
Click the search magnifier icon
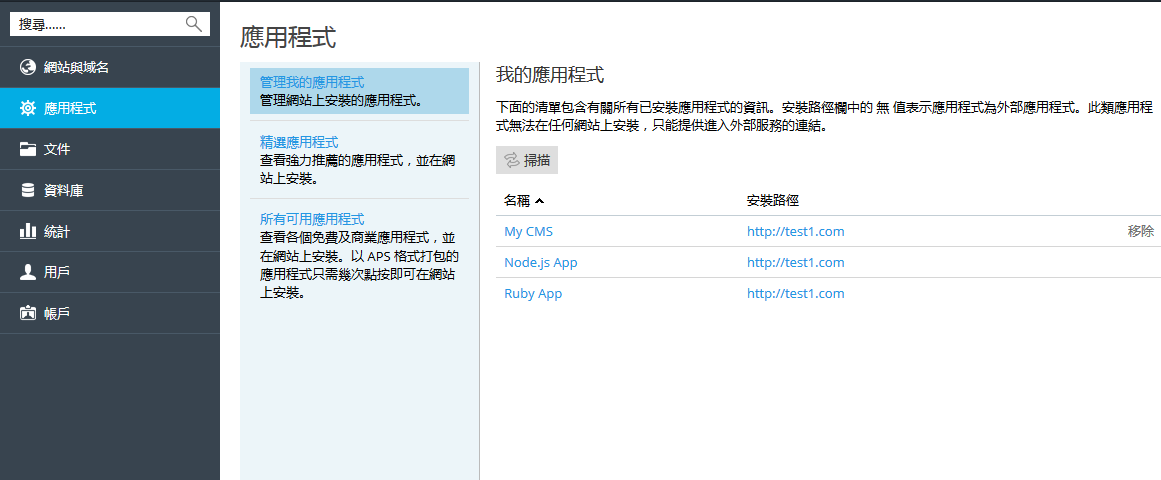(x=194, y=24)
